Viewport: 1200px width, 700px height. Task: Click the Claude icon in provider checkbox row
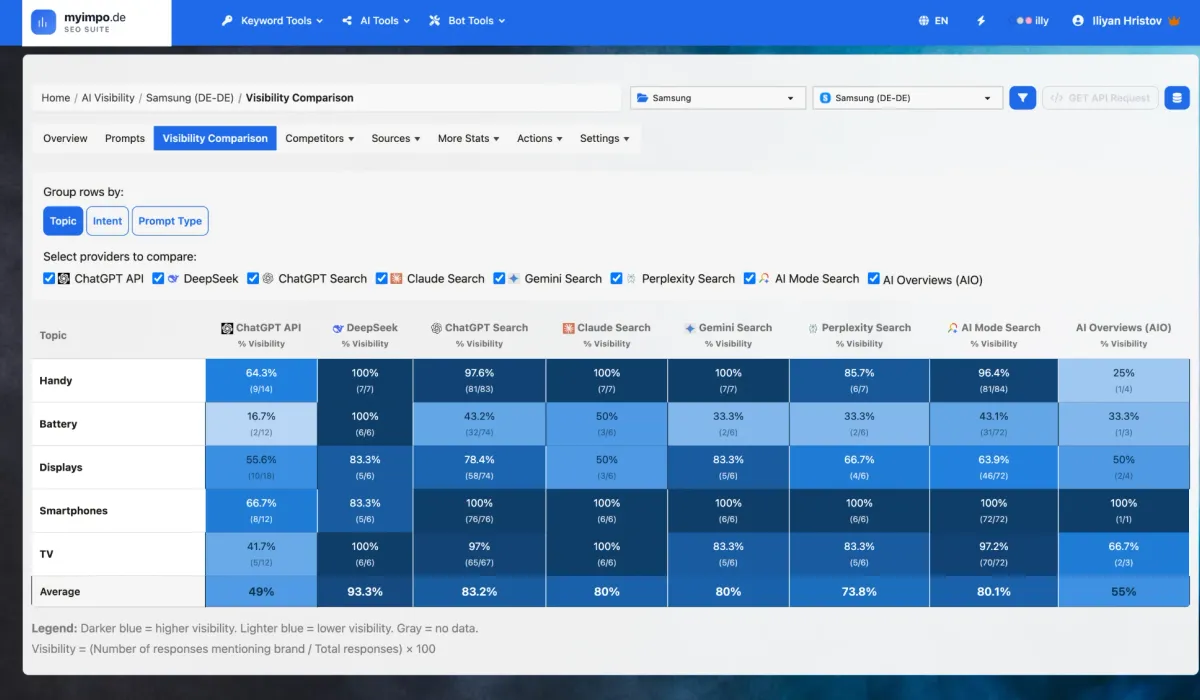point(396,279)
